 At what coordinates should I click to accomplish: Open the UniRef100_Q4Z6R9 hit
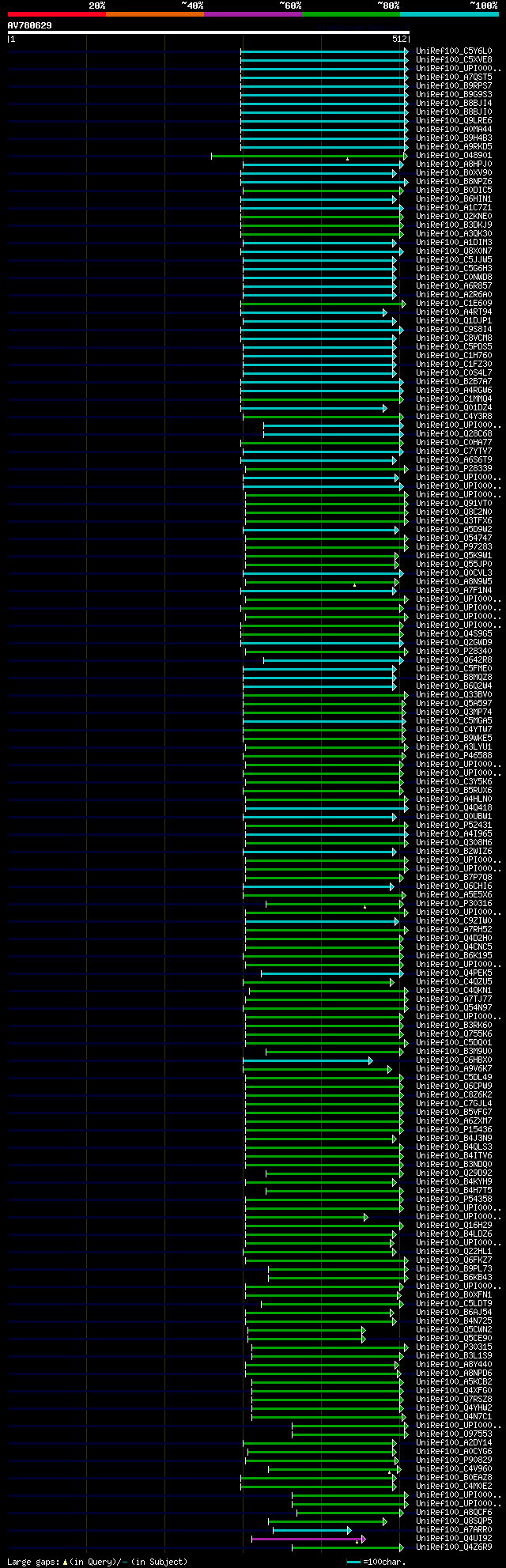click(454, 1547)
